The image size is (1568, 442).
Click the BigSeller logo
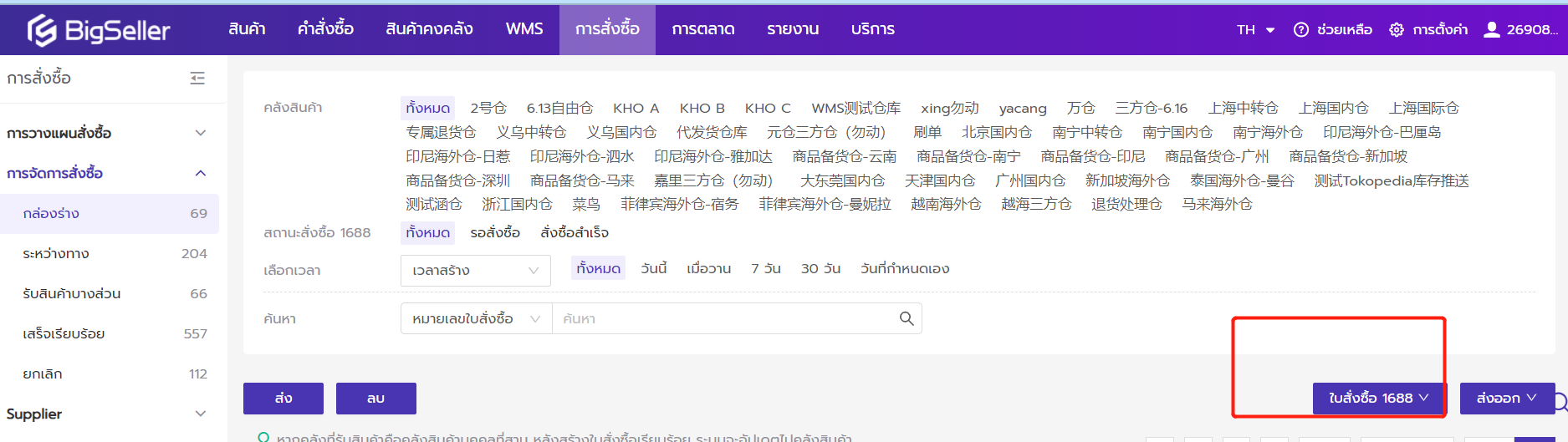click(x=99, y=31)
